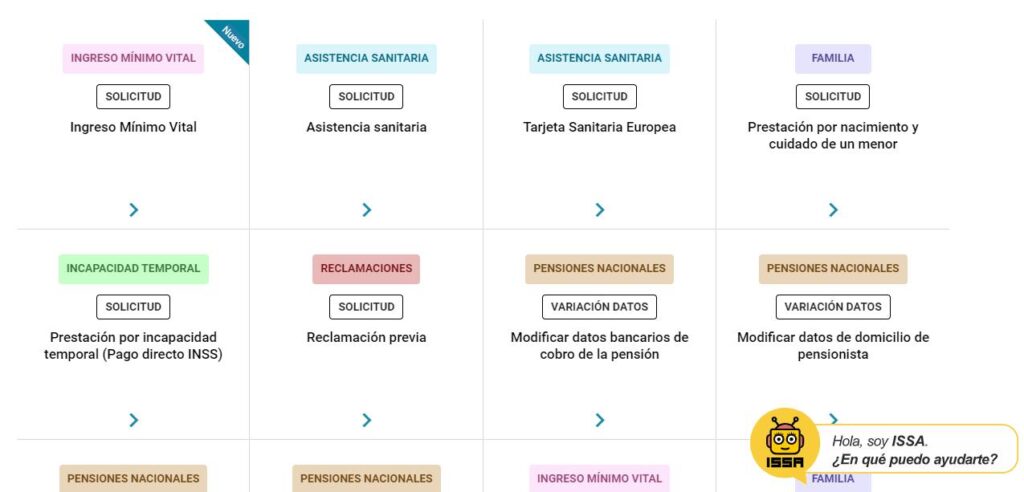Screen dimensions: 1024x492
Task: Click the ISSA robot chatbot icon
Action: [x=785, y=443]
